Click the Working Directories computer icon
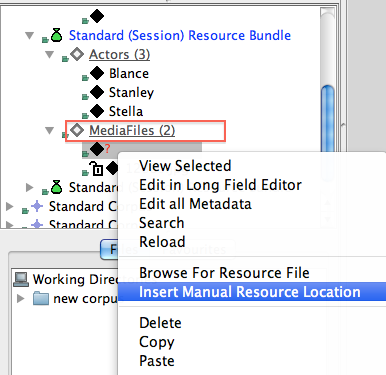386x375 pixels. click(x=21, y=279)
